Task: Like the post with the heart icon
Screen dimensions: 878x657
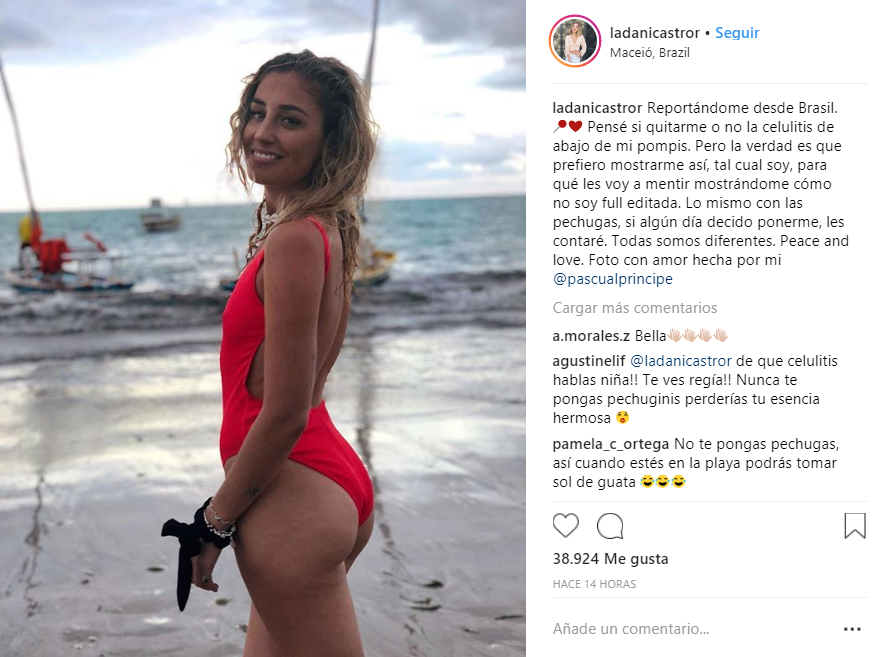Action: click(x=566, y=526)
